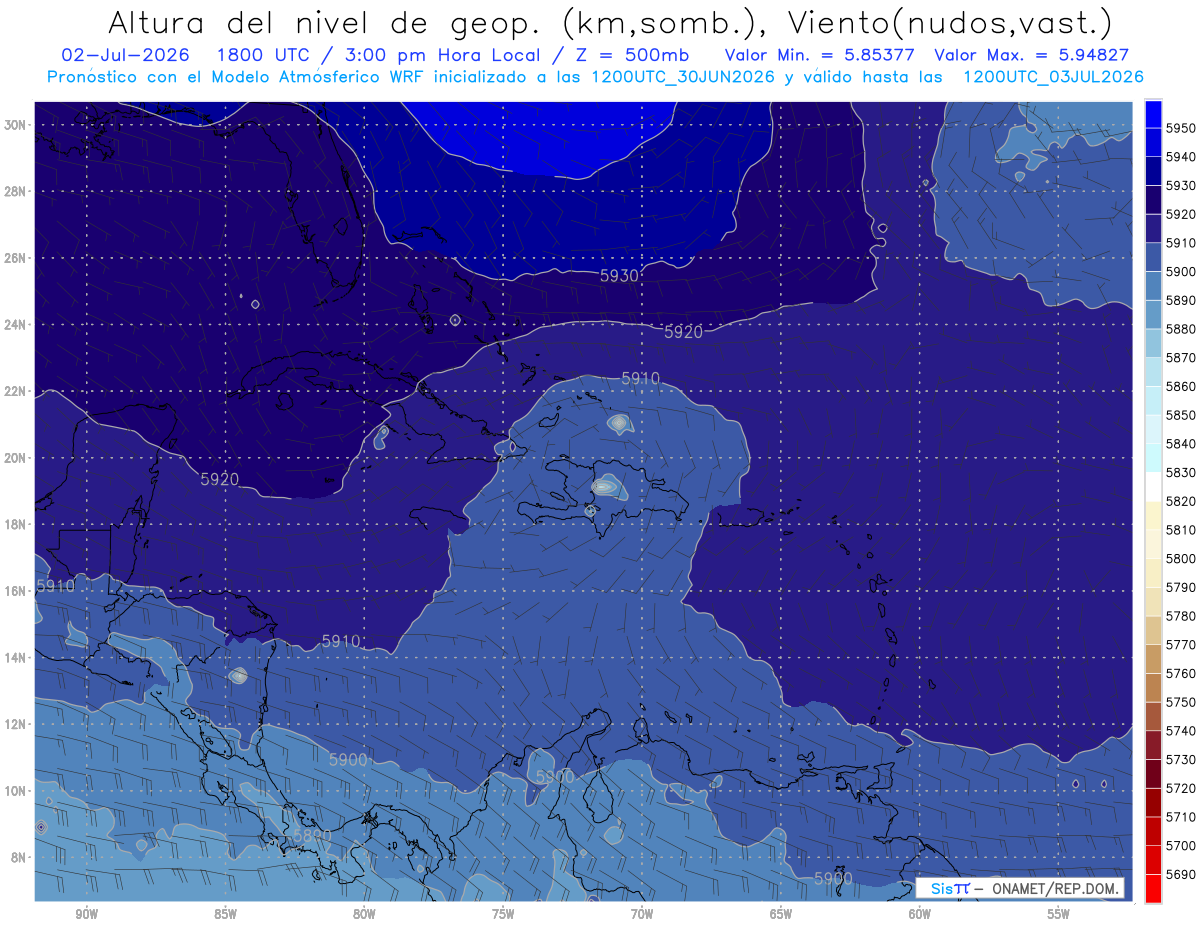Click the 90W longitude axis label
The image size is (1200, 927).
pos(87,914)
